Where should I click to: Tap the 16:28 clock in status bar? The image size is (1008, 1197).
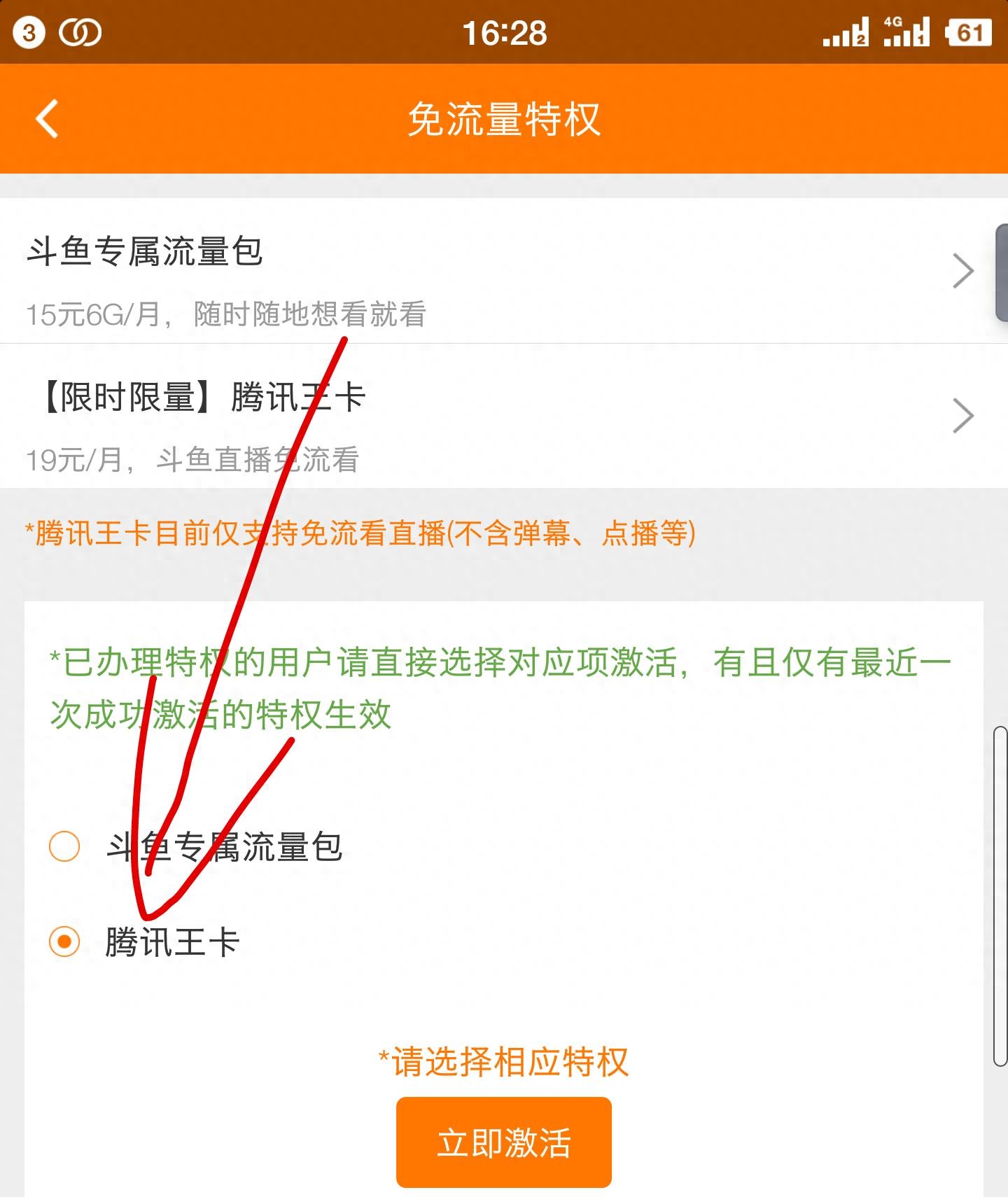[x=505, y=33]
